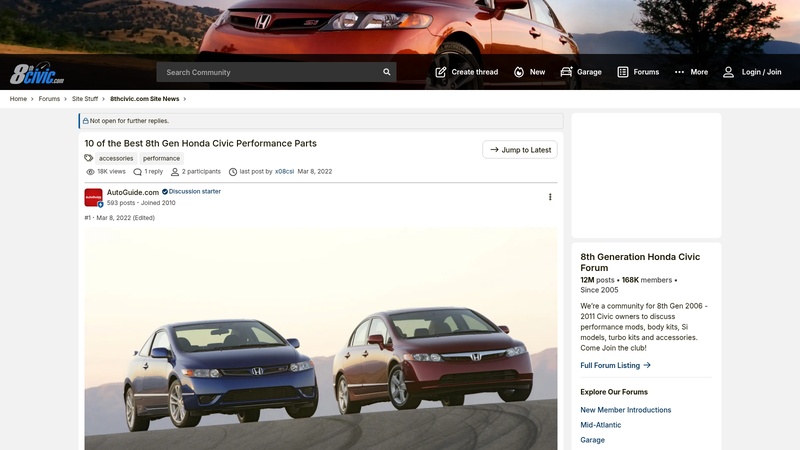The image size is (800, 450).
Task: Open 8thcivic.com Site News breadcrumb
Action: [144, 99]
